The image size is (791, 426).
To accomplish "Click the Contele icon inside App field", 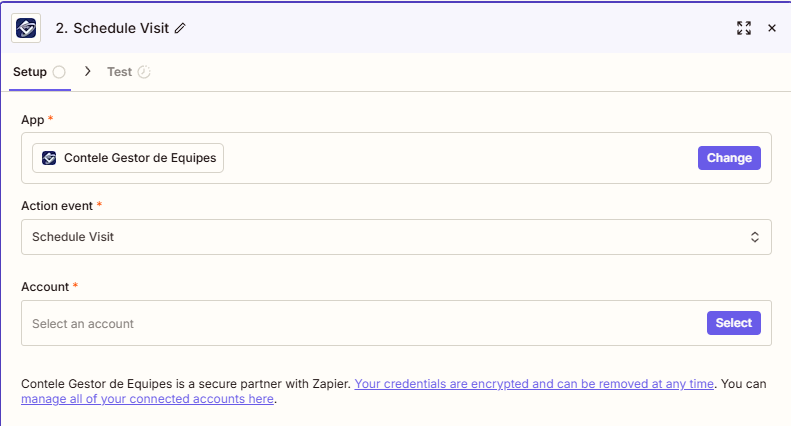I will (49, 158).
